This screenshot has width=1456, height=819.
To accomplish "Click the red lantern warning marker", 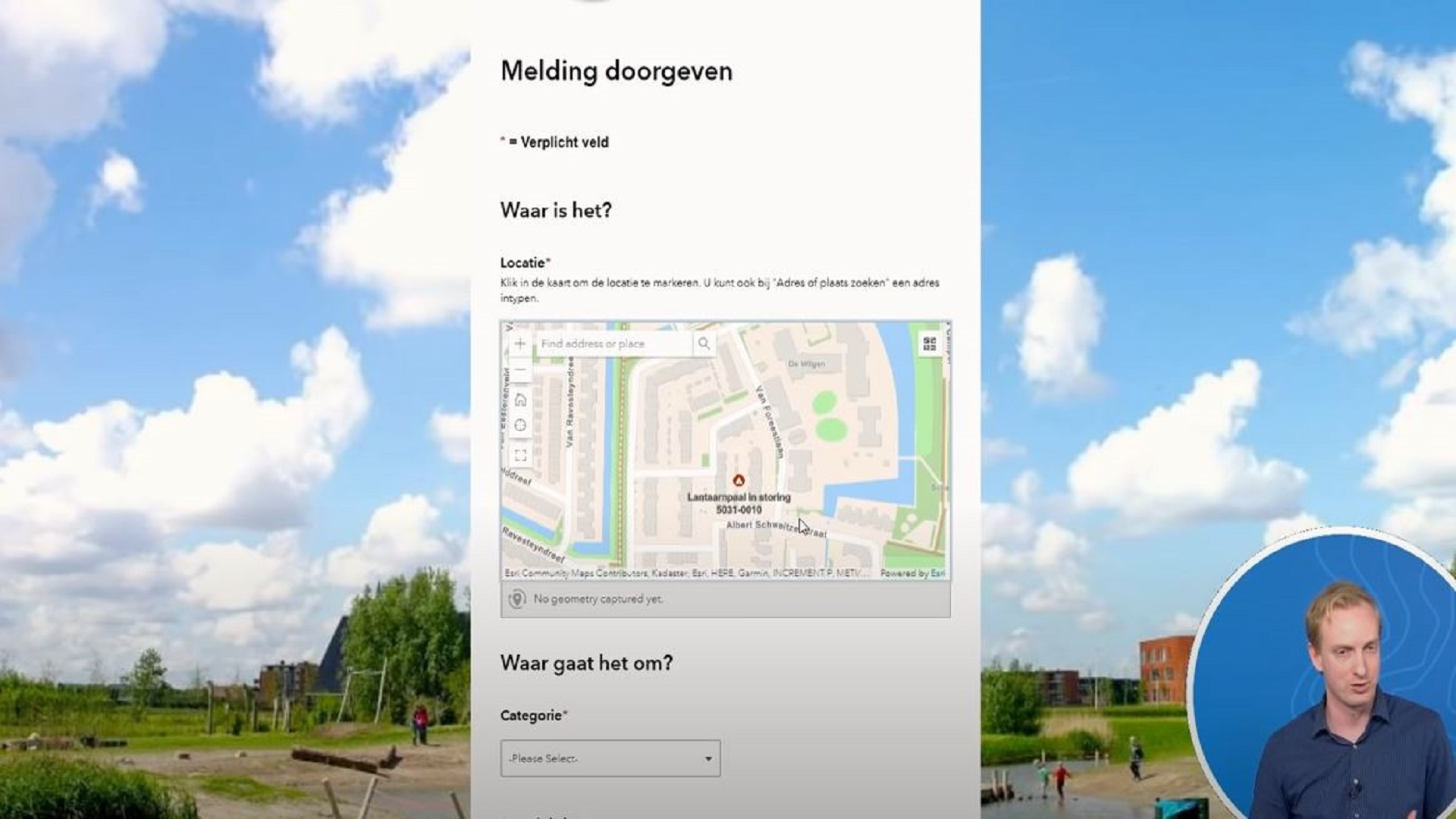I will click(738, 480).
